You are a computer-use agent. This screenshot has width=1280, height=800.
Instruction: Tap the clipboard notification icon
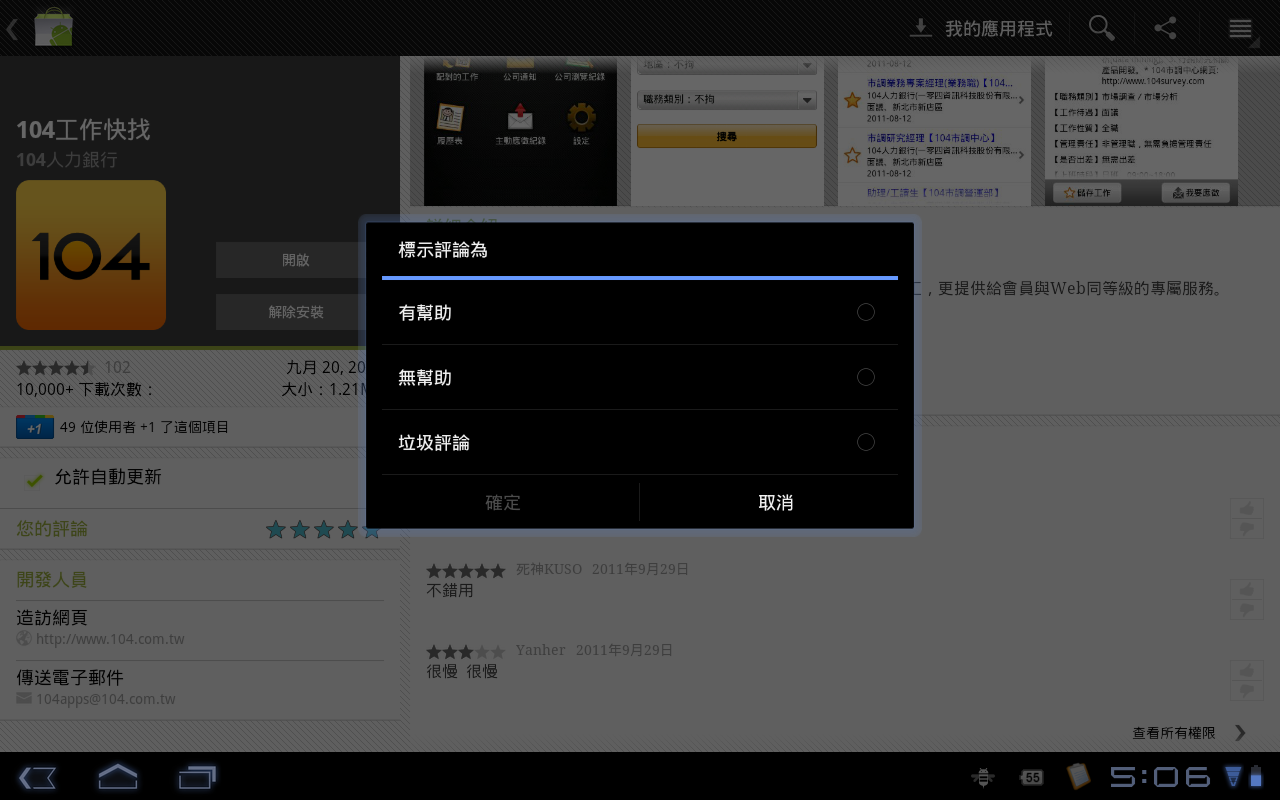click(x=1078, y=776)
